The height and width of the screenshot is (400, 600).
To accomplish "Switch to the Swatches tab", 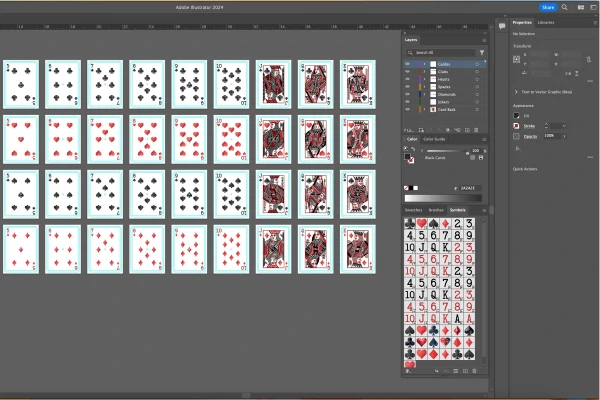I will click(x=413, y=210).
